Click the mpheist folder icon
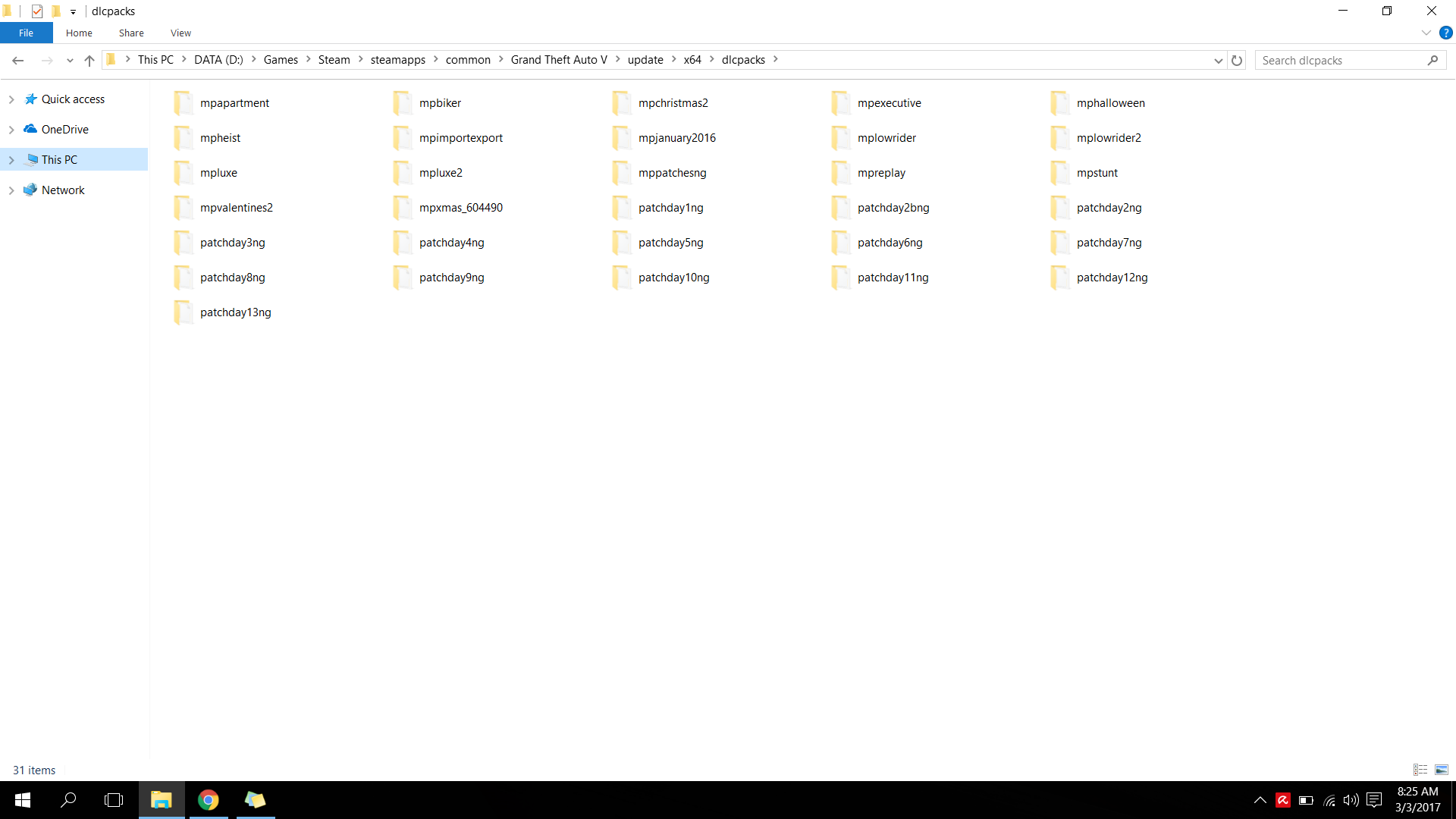1456x819 pixels. point(184,138)
